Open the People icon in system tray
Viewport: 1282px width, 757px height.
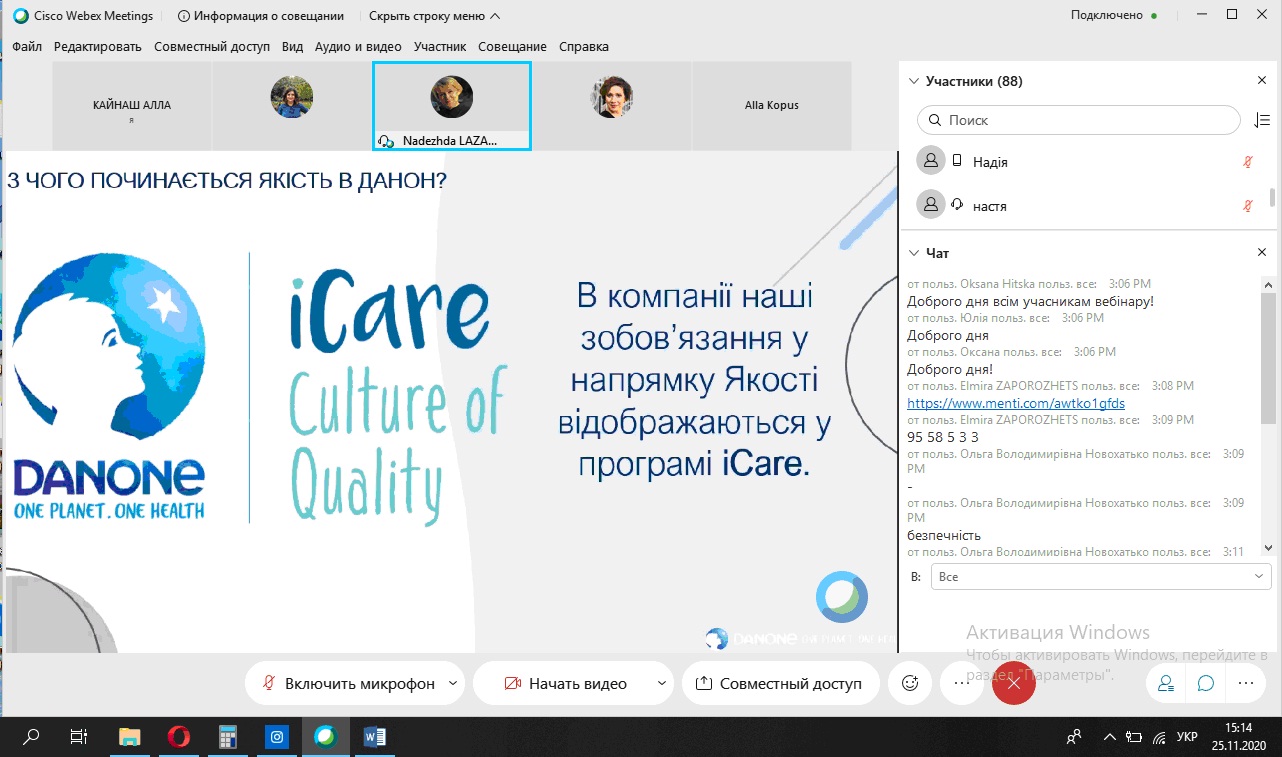click(1074, 737)
